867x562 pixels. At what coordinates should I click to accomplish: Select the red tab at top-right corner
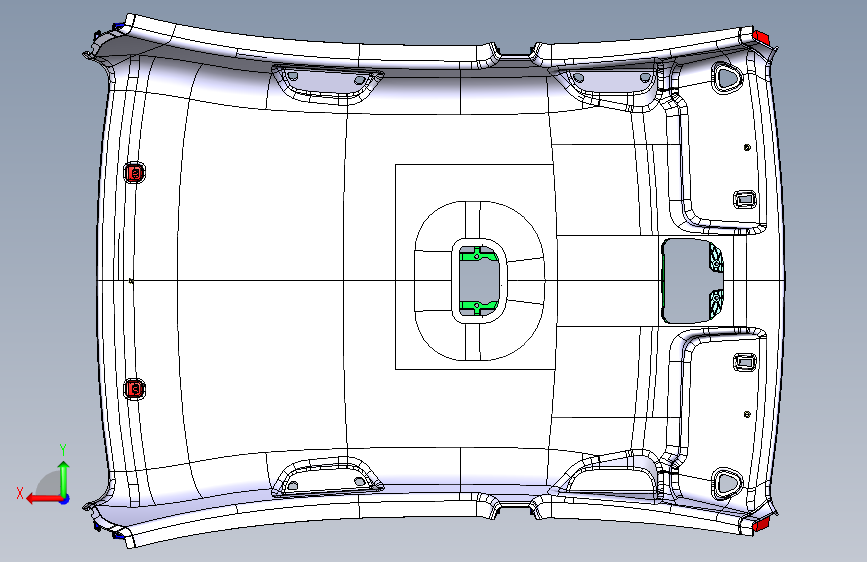pyautogui.click(x=761, y=37)
